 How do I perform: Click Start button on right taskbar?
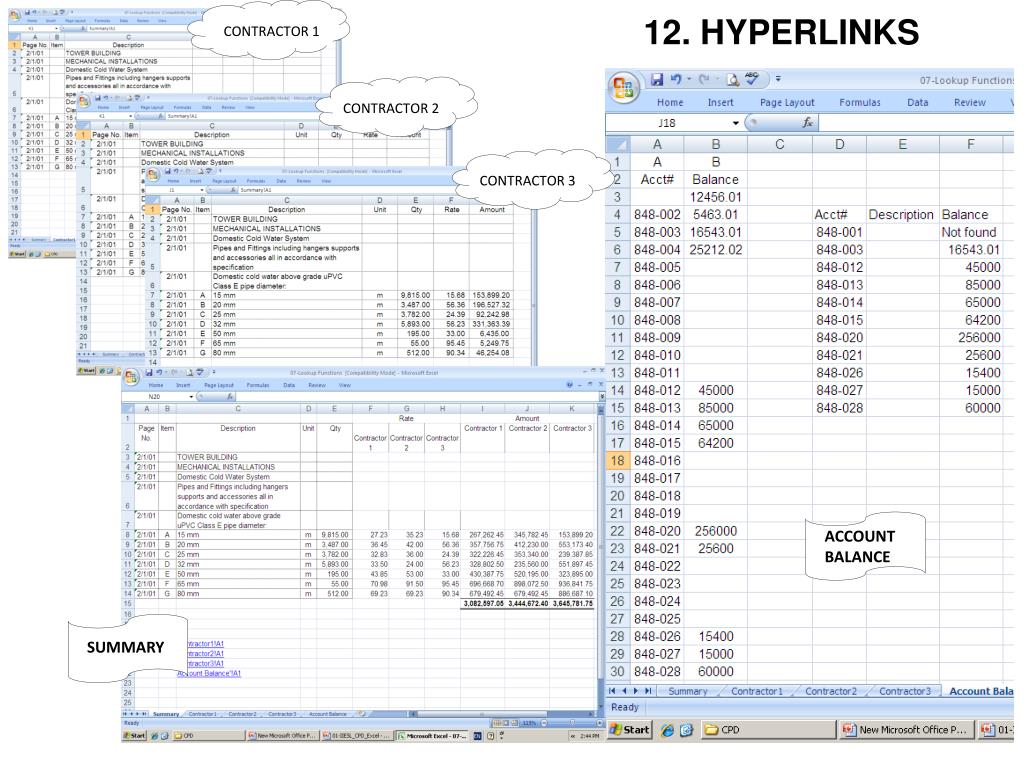(630, 729)
